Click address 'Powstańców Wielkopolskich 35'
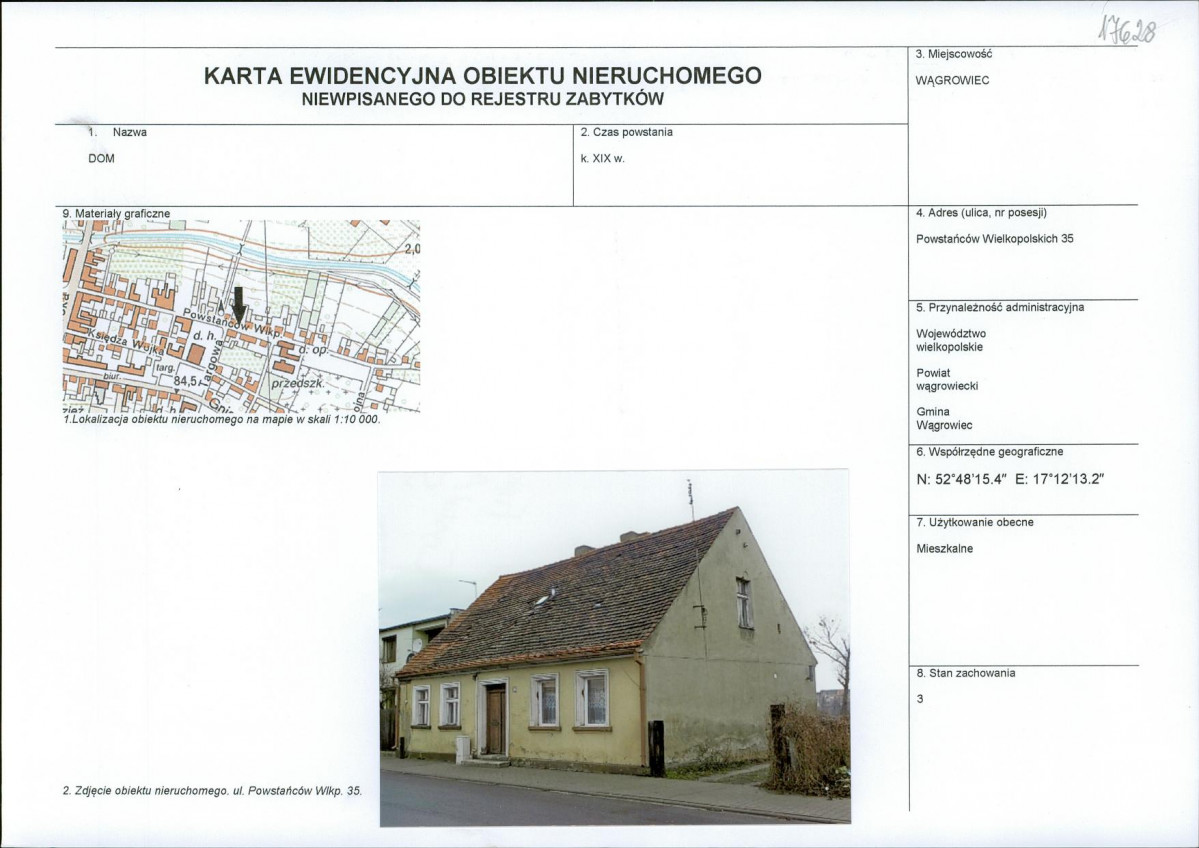The height and width of the screenshot is (848, 1199). click(995, 239)
